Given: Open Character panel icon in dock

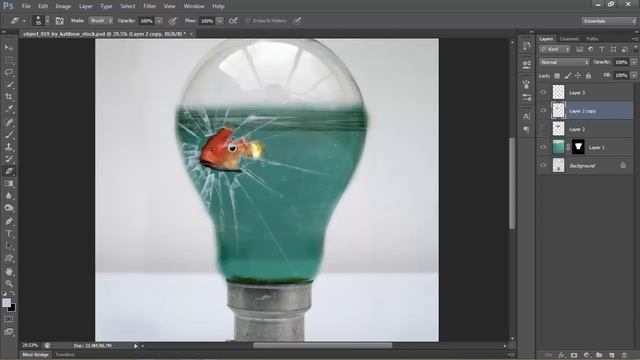Looking at the screenshot, I should (x=527, y=116).
